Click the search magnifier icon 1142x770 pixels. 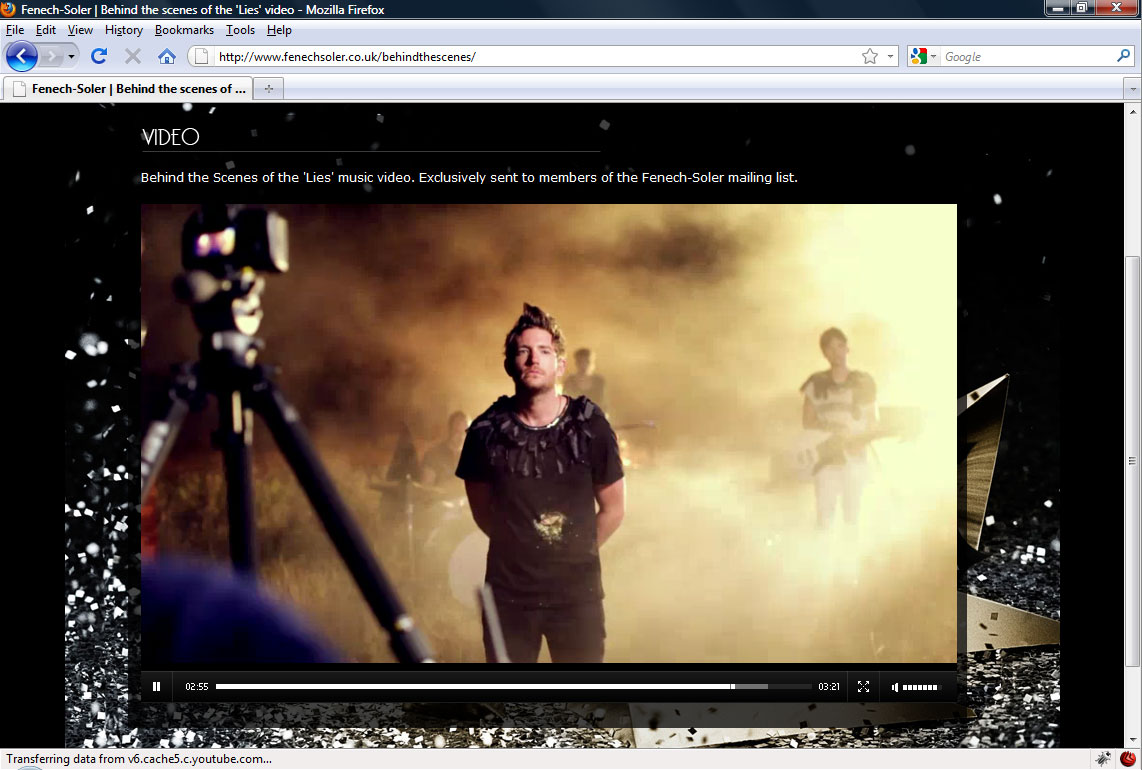coord(1123,56)
